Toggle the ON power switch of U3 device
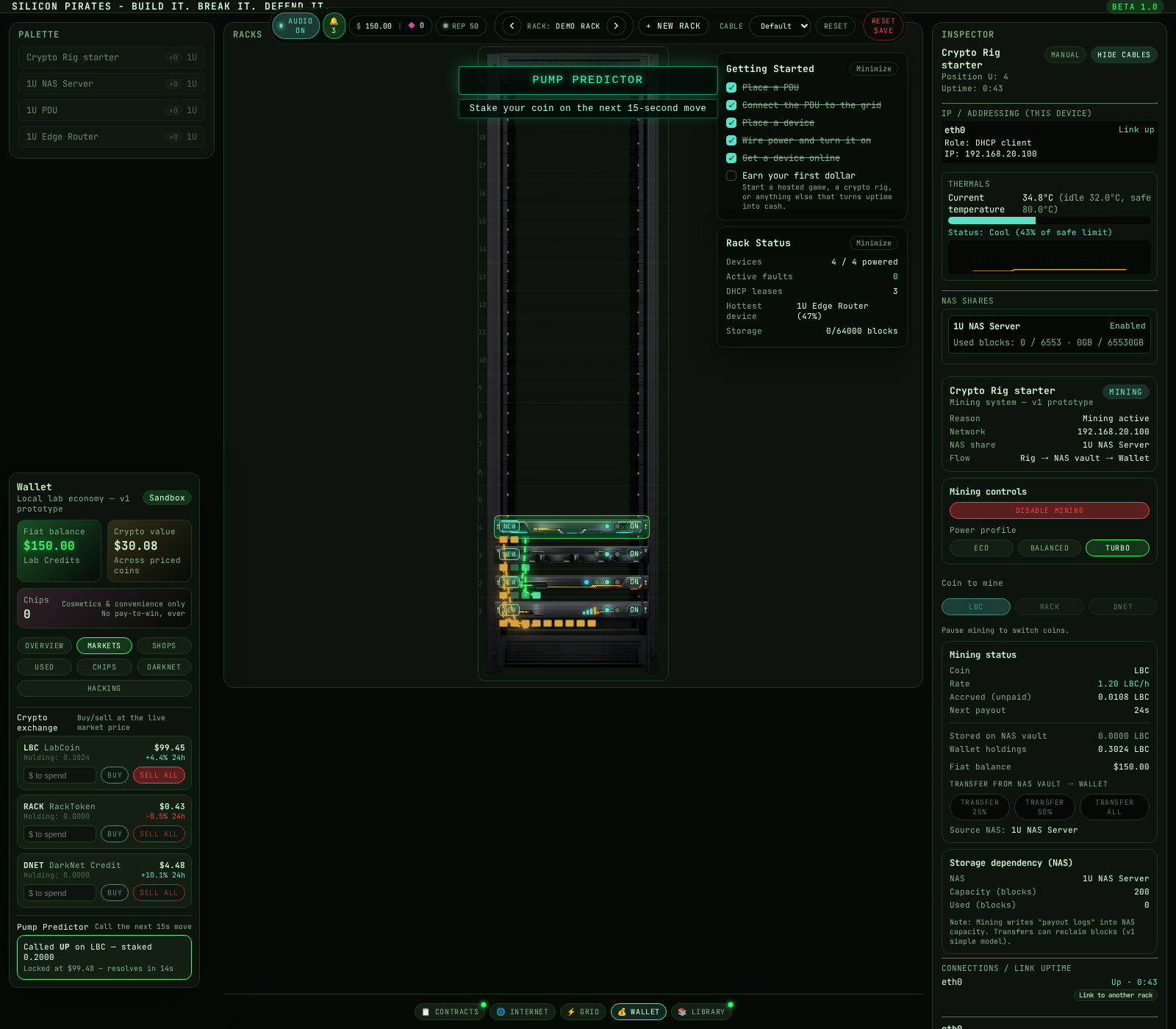This screenshot has width=1176, height=1029. [x=634, y=554]
